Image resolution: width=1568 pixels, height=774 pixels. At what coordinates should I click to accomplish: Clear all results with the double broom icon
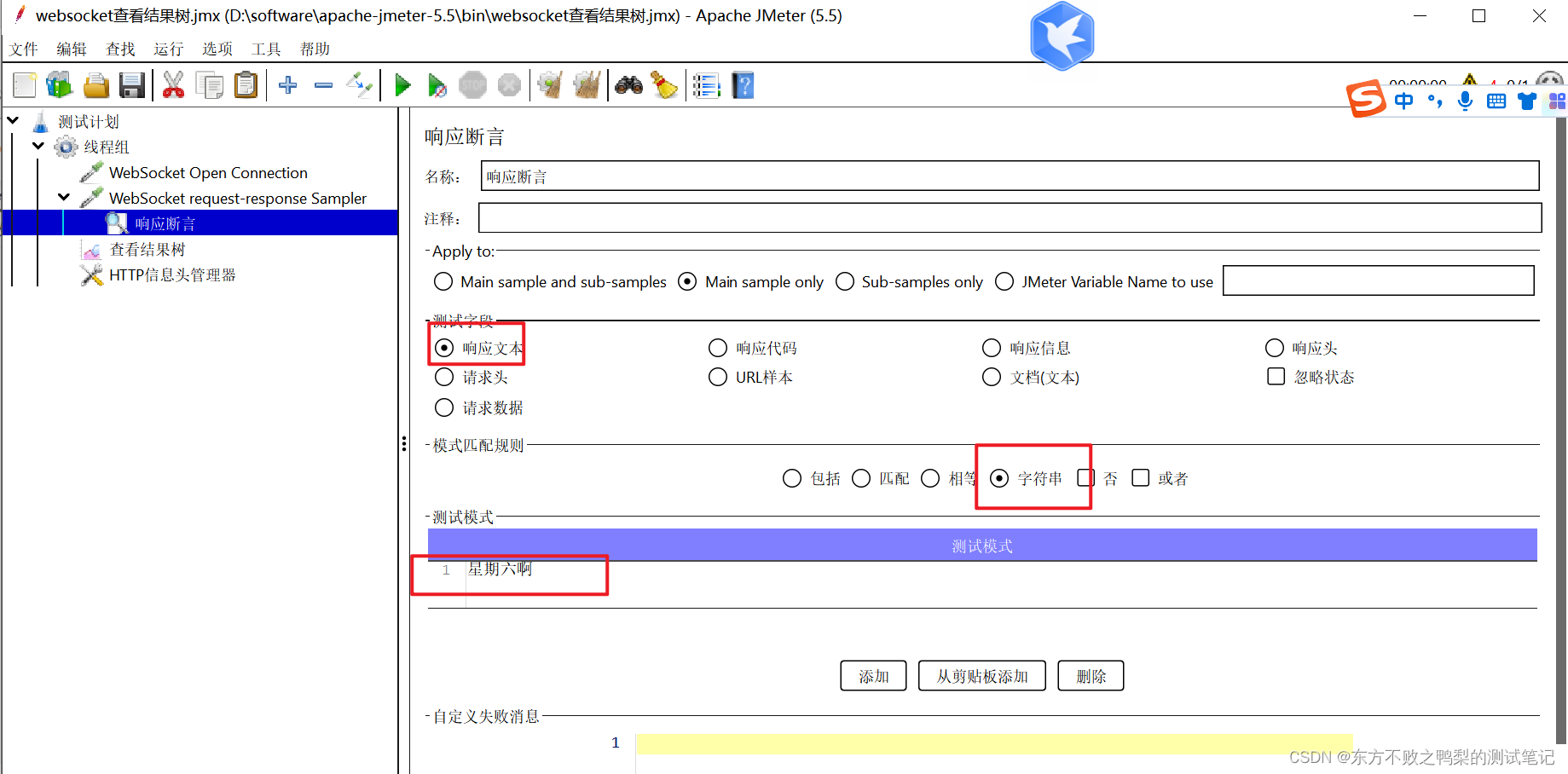click(587, 85)
